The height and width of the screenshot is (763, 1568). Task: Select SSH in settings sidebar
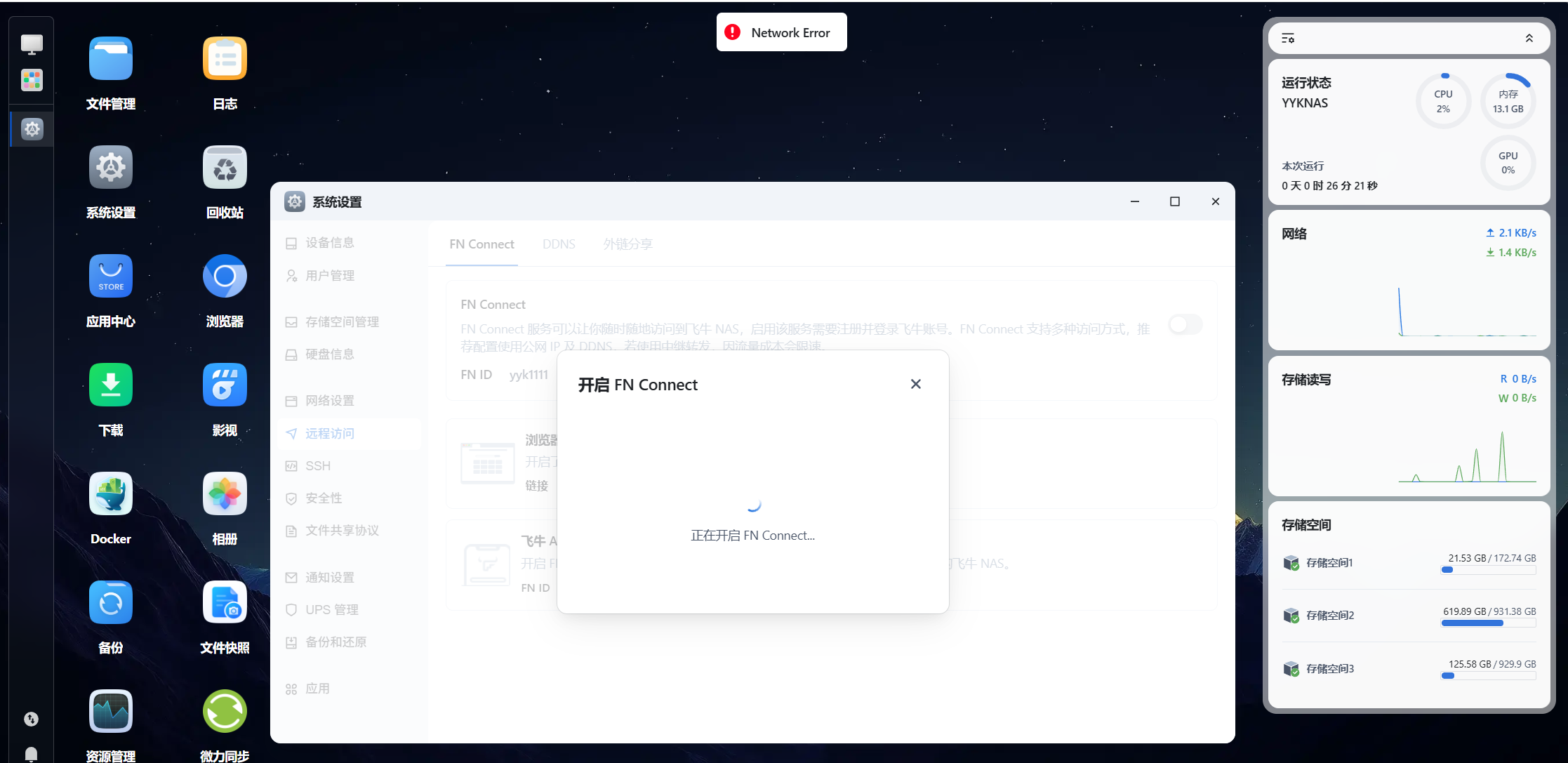[x=350, y=466]
